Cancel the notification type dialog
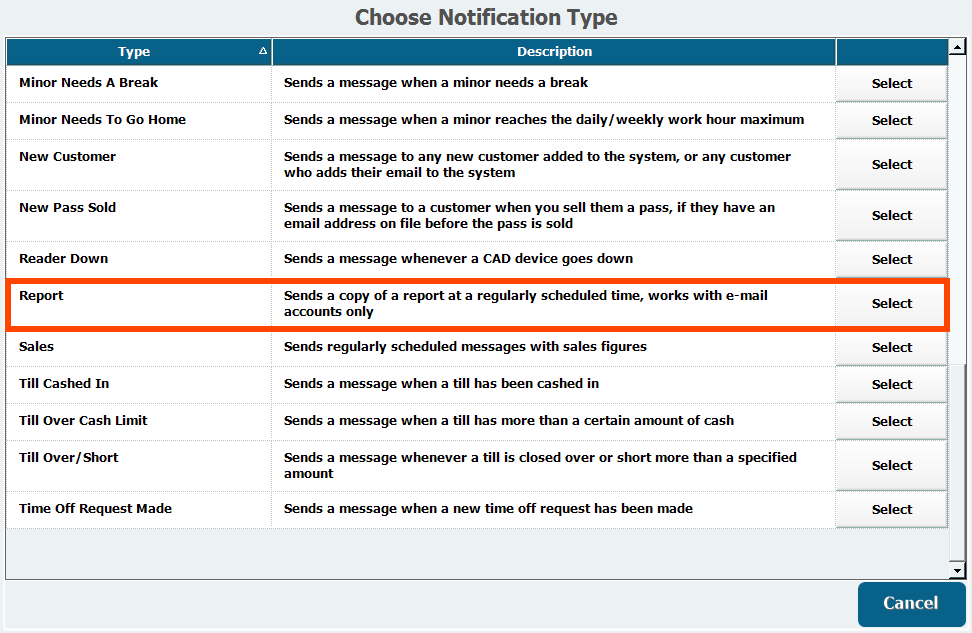972x633 pixels. tap(910, 603)
